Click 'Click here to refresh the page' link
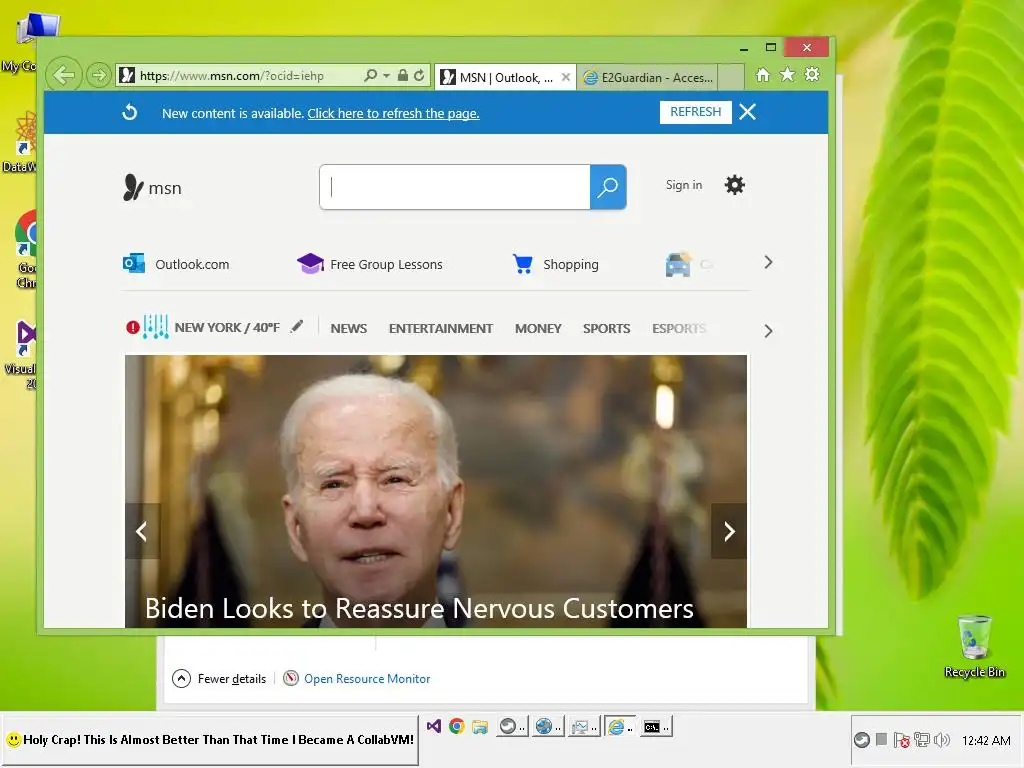1024x768 pixels. (x=393, y=114)
